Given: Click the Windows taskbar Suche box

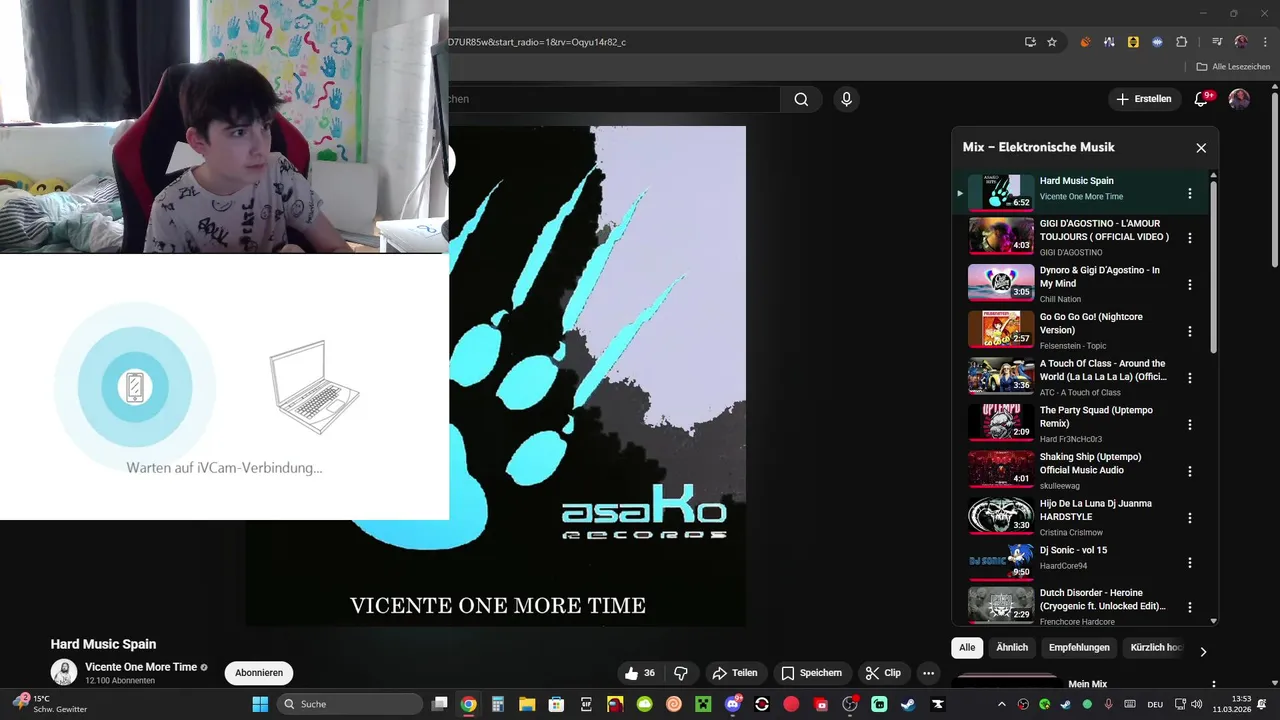Looking at the screenshot, I should 350,704.
